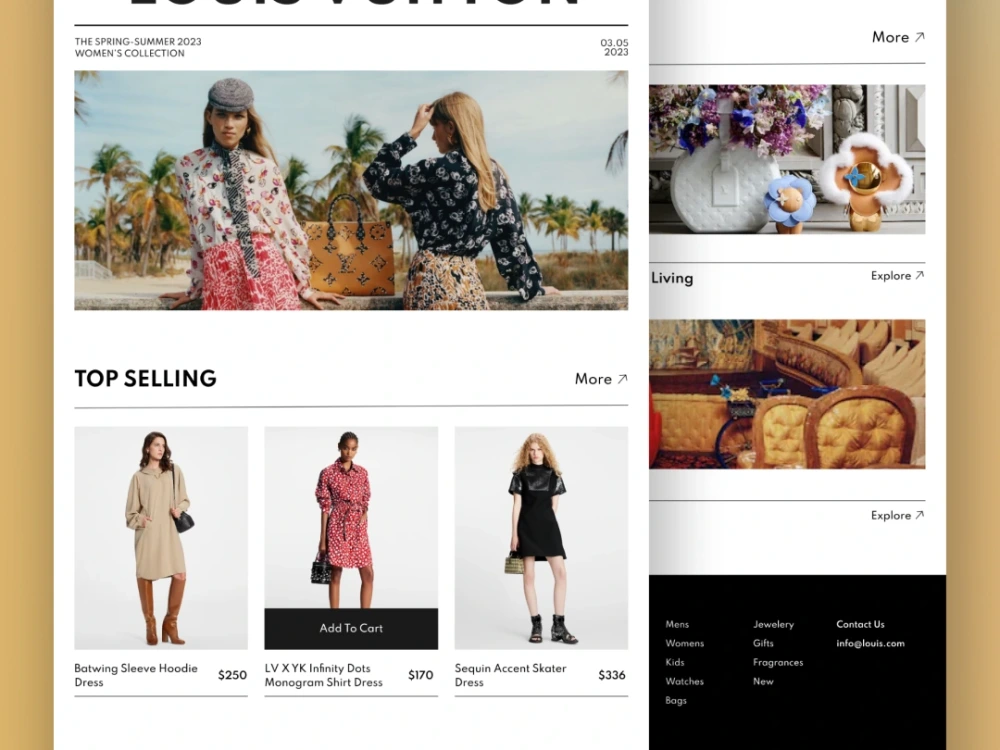This screenshot has height=750, width=1000.
Task: Open Sequin Accent Skater Dress product image
Action: [541, 538]
